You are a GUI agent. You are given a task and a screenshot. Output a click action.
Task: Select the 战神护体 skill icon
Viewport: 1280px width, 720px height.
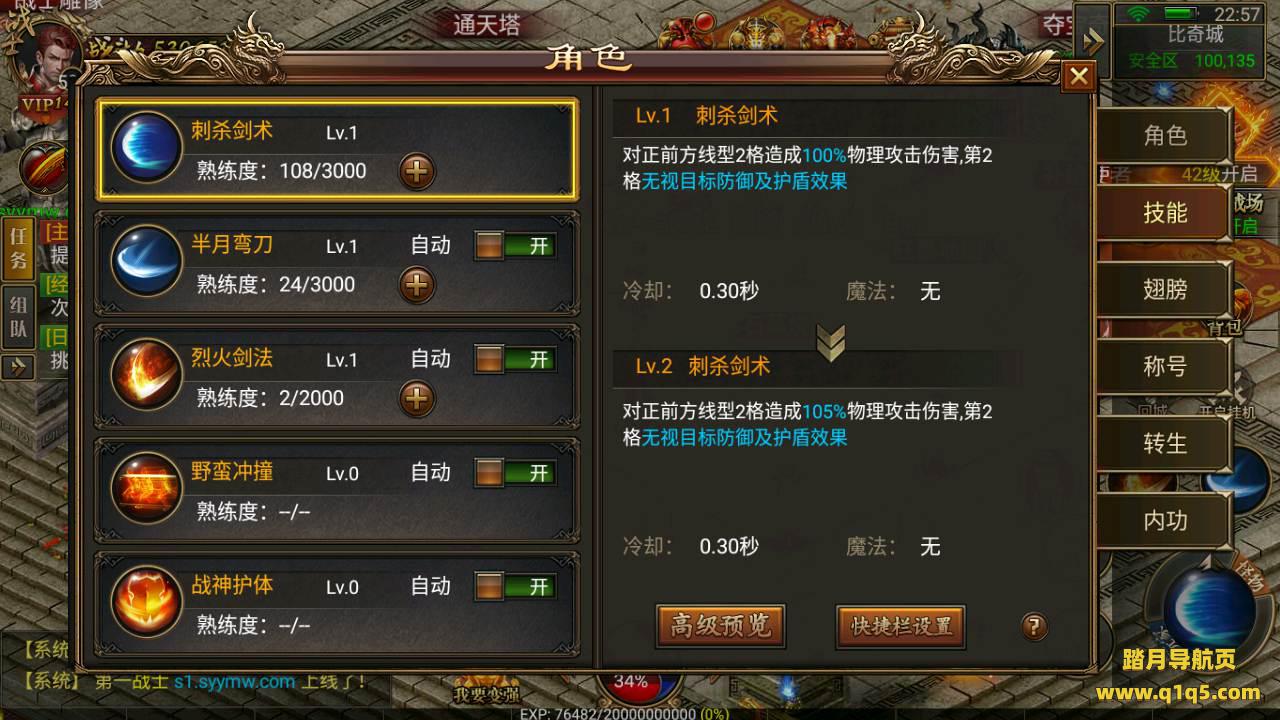[x=146, y=601]
